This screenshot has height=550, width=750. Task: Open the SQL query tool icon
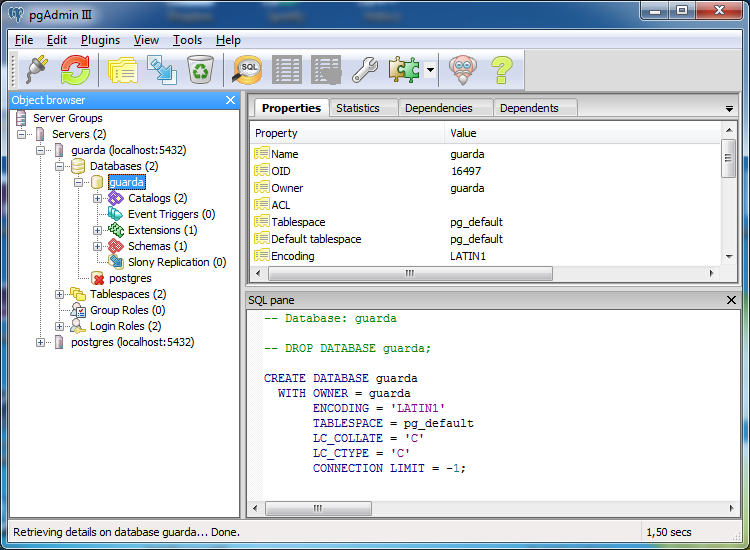pyautogui.click(x=247, y=70)
